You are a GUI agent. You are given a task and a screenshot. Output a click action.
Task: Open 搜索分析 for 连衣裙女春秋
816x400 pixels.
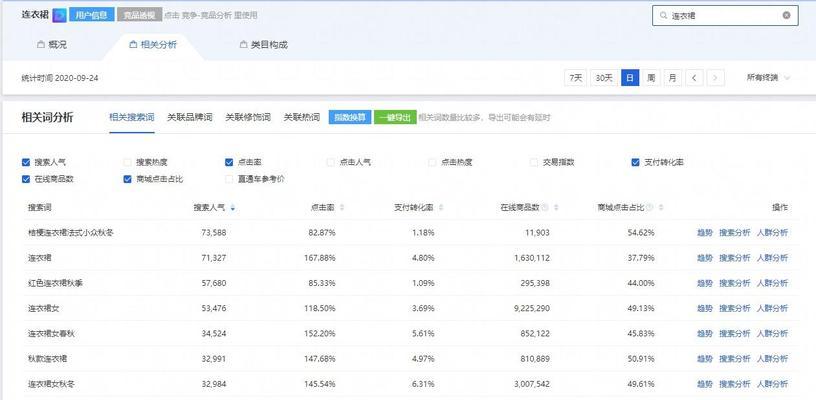[x=735, y=333]
